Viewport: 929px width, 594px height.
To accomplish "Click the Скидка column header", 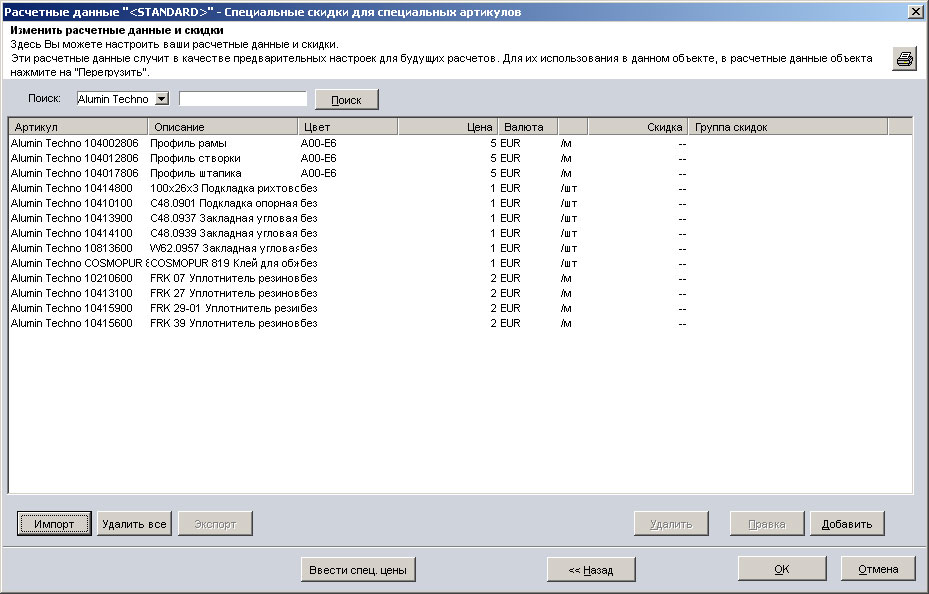I will (637, 127).
